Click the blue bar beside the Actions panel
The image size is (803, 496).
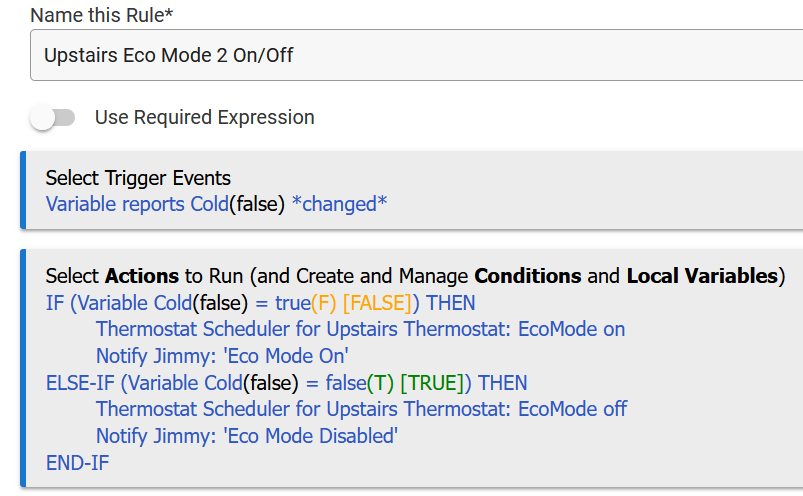point(23,368)
